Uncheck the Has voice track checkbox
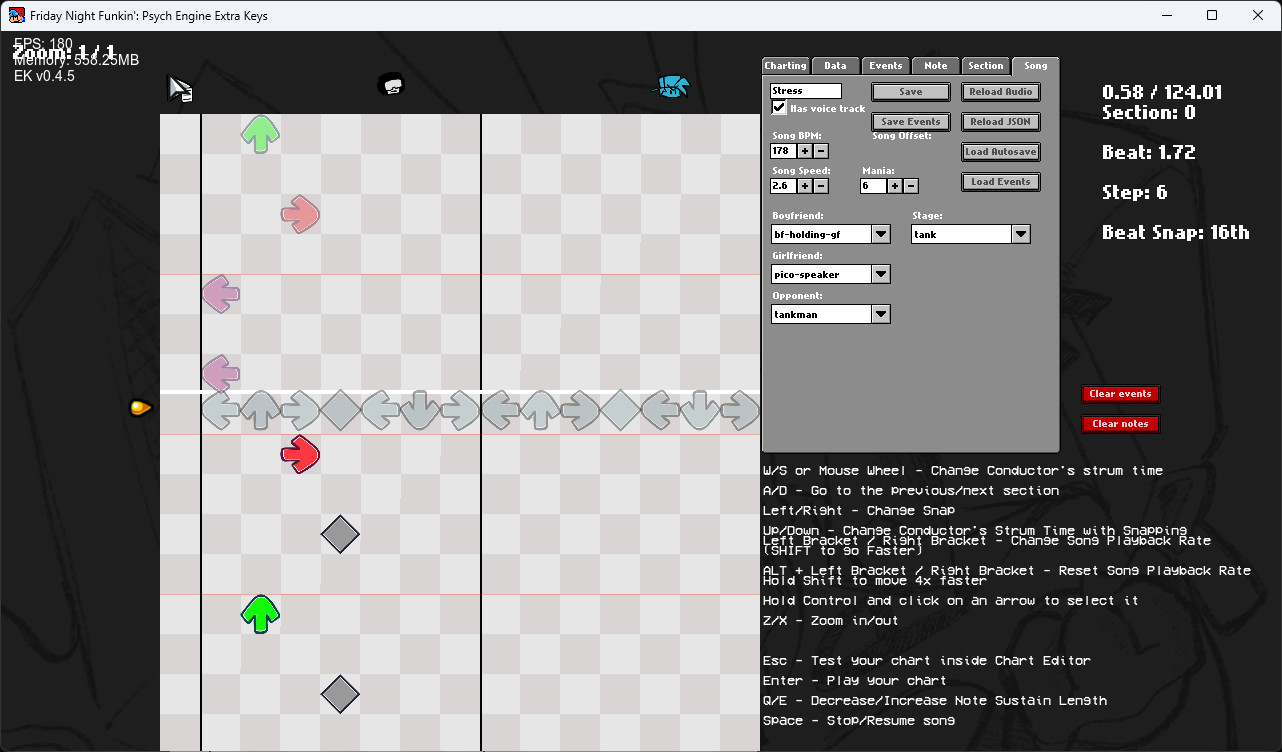 779,108
